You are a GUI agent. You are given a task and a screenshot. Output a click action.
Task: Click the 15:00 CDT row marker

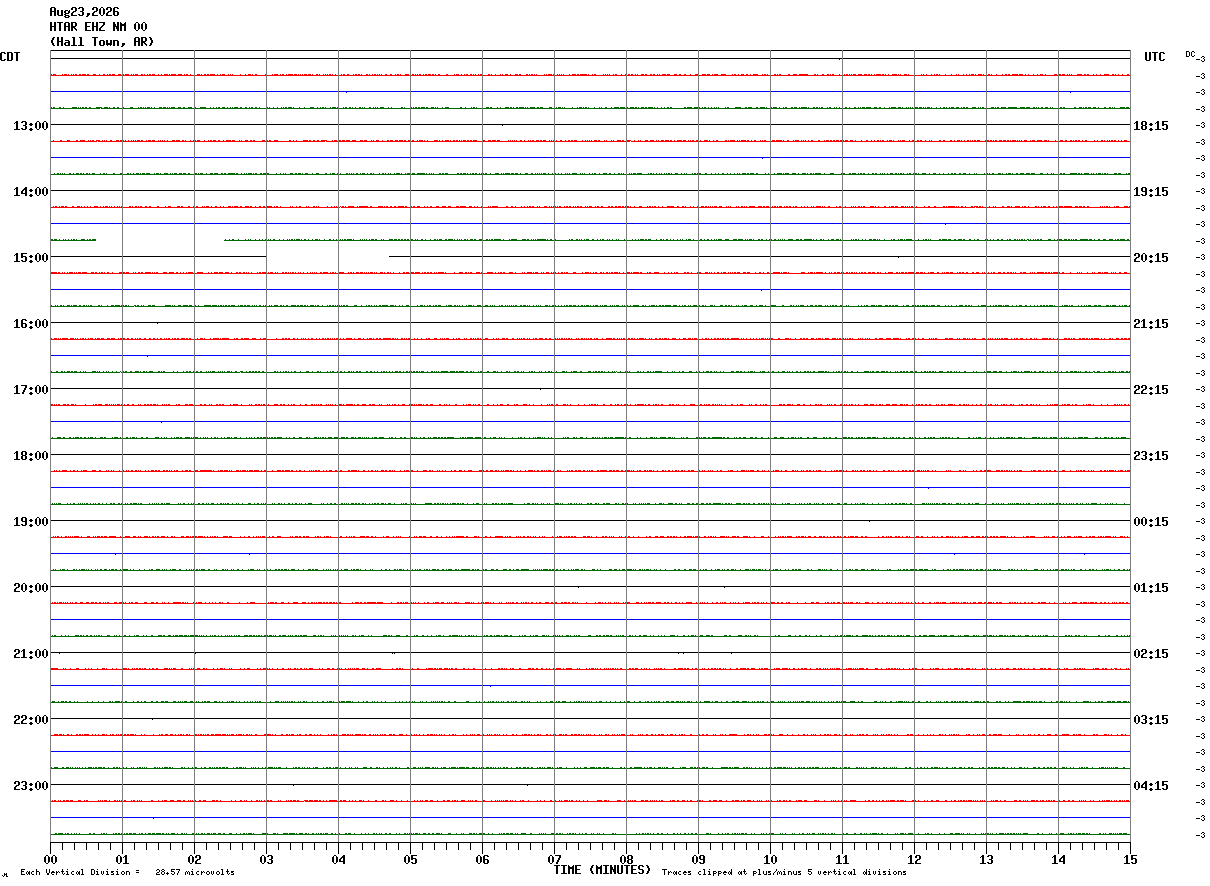click(30, 257)
